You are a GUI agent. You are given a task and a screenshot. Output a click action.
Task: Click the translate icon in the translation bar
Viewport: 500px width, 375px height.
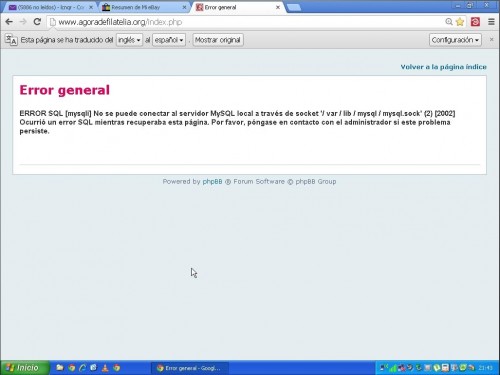coord(11,40)
